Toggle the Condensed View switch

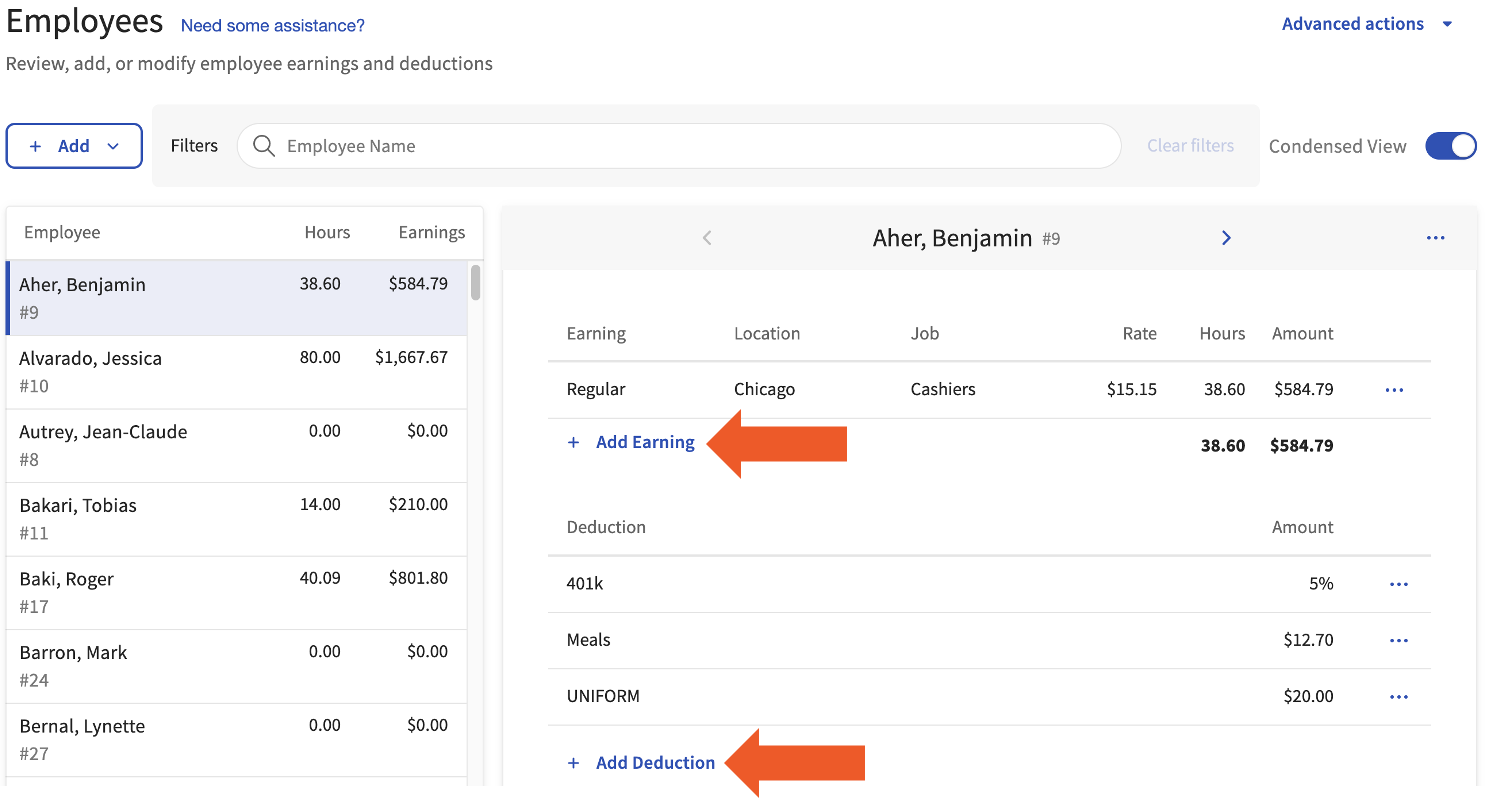(1450, 146)
